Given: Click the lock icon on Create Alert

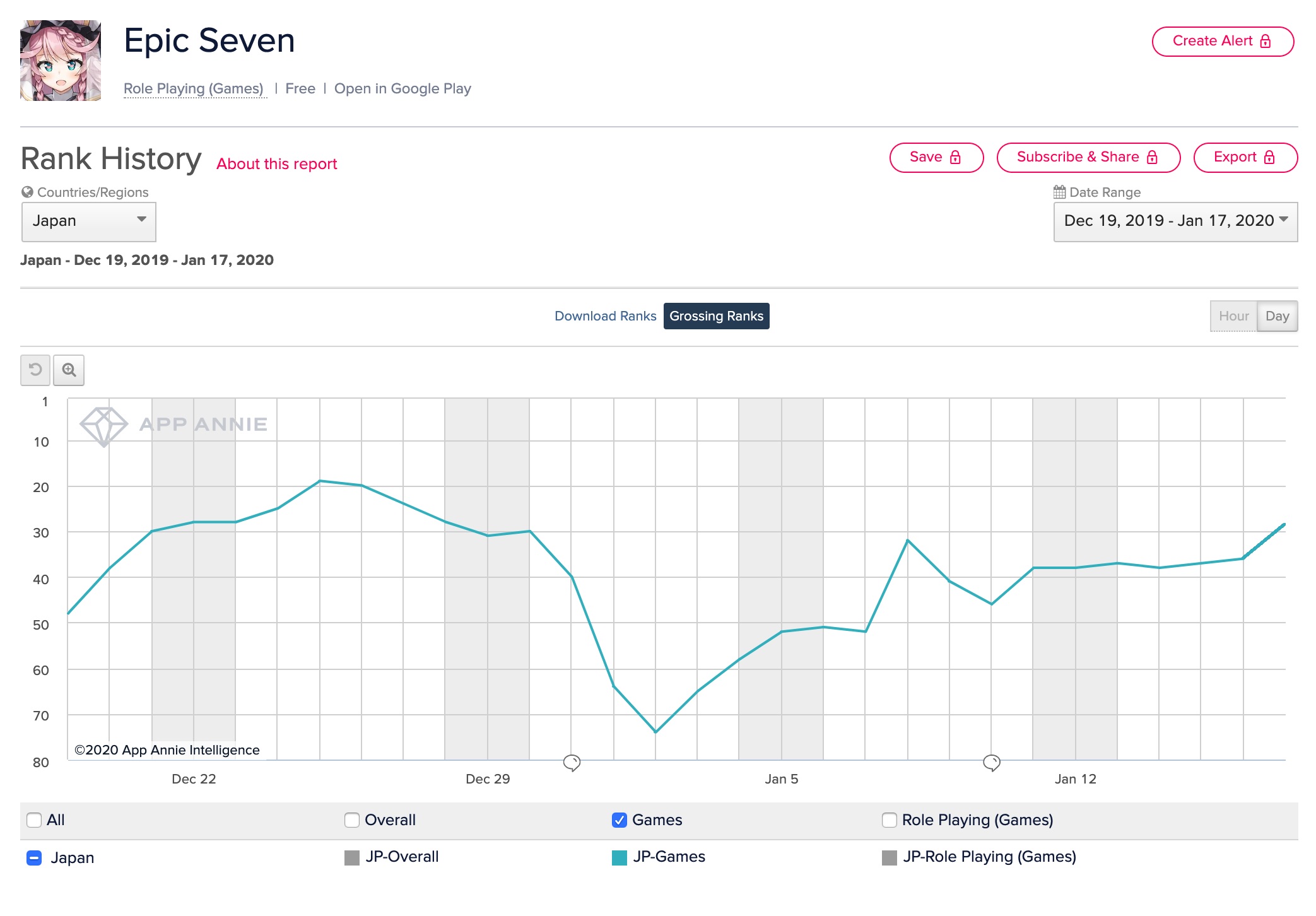Looking at the screenshot, I should [x=1266, y=41].
